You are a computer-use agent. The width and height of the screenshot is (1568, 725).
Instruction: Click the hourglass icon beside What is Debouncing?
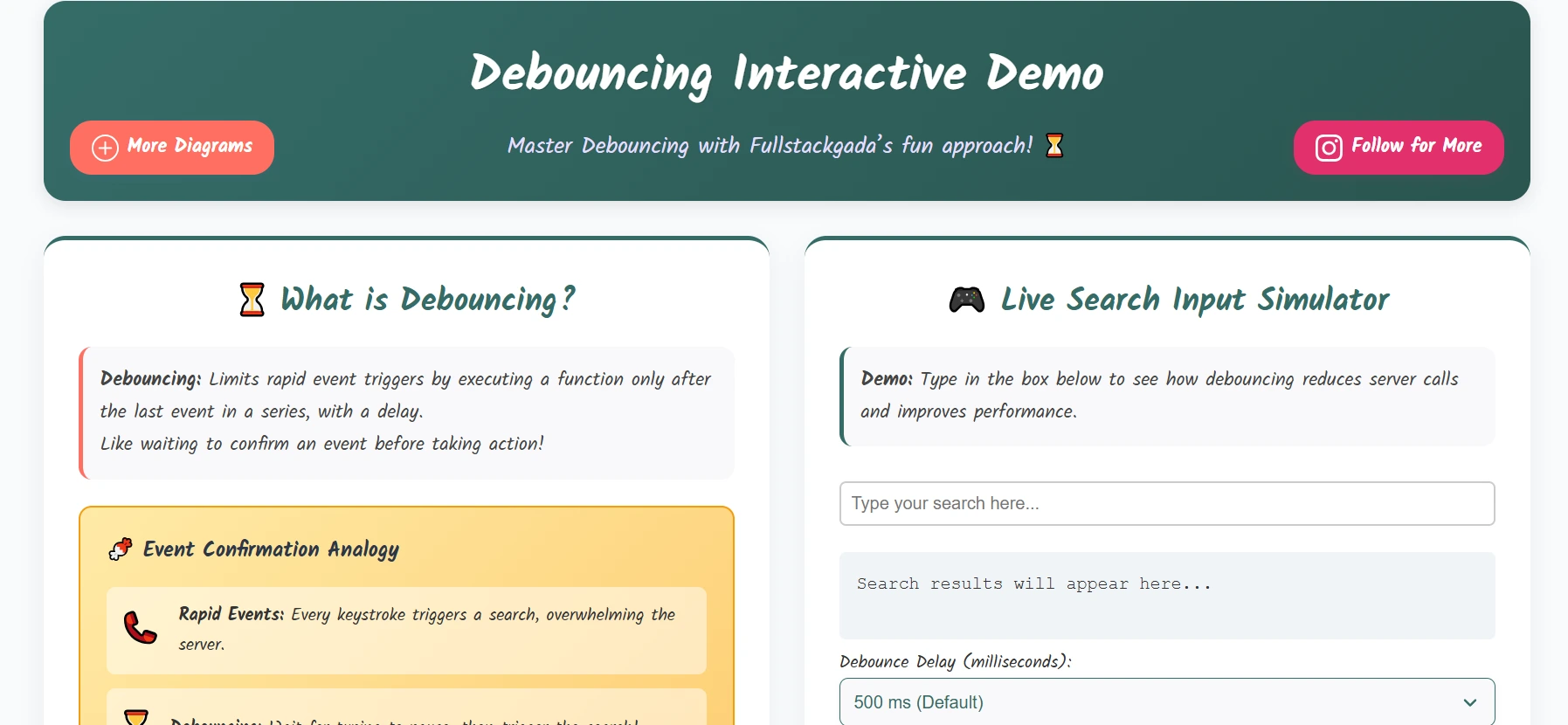[252, 300]
